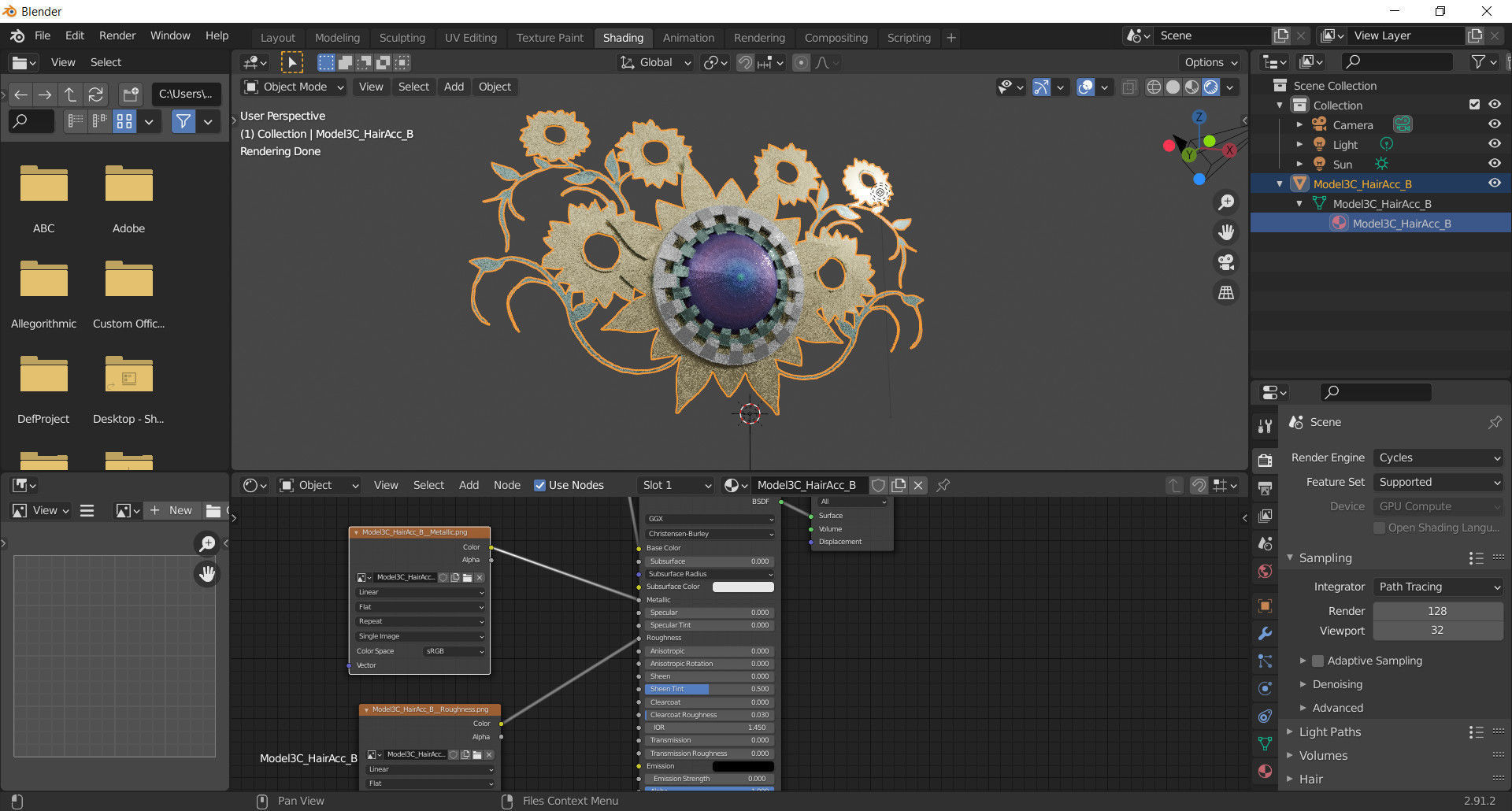The width and height of the screenshot is (1512, 811).
Task: Open the Shading workspace tab
Action: [x=623, y=37]
